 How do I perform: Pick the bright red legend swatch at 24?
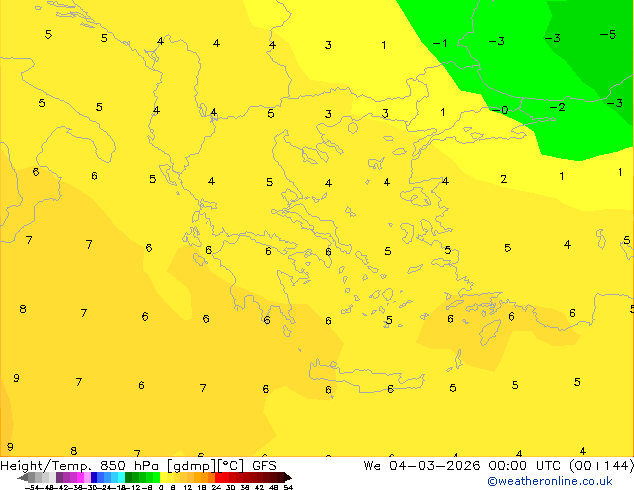coord(218,478)
